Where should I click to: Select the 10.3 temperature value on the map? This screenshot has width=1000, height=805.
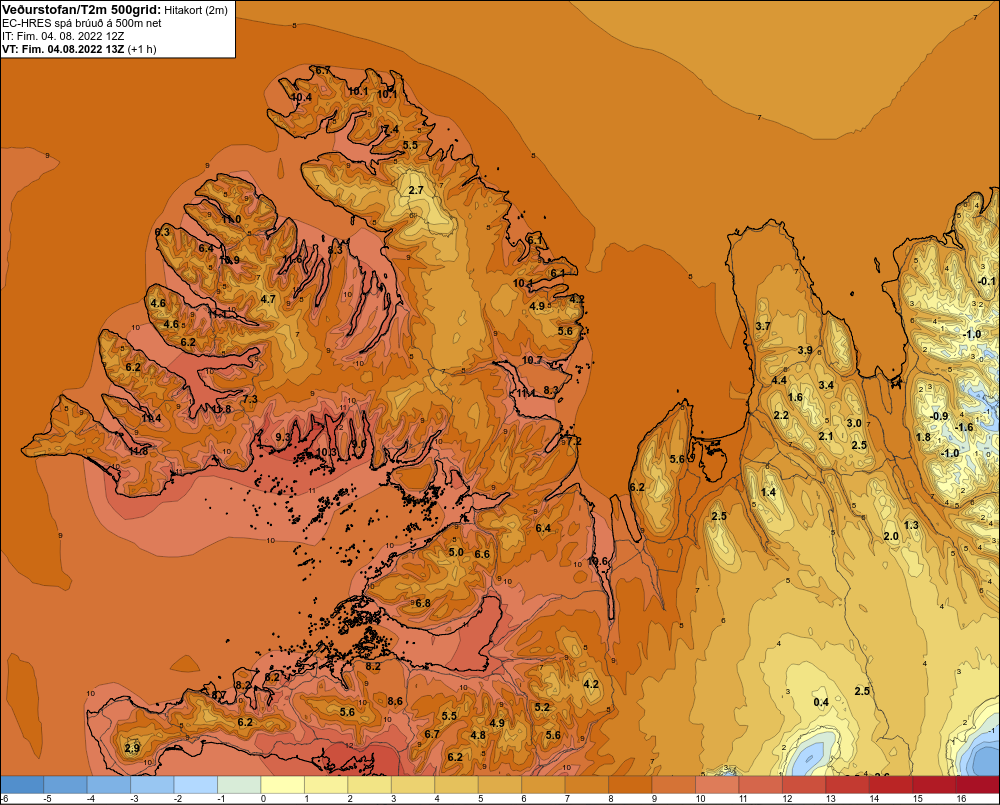pyautogui.click(x=327, y=452)
